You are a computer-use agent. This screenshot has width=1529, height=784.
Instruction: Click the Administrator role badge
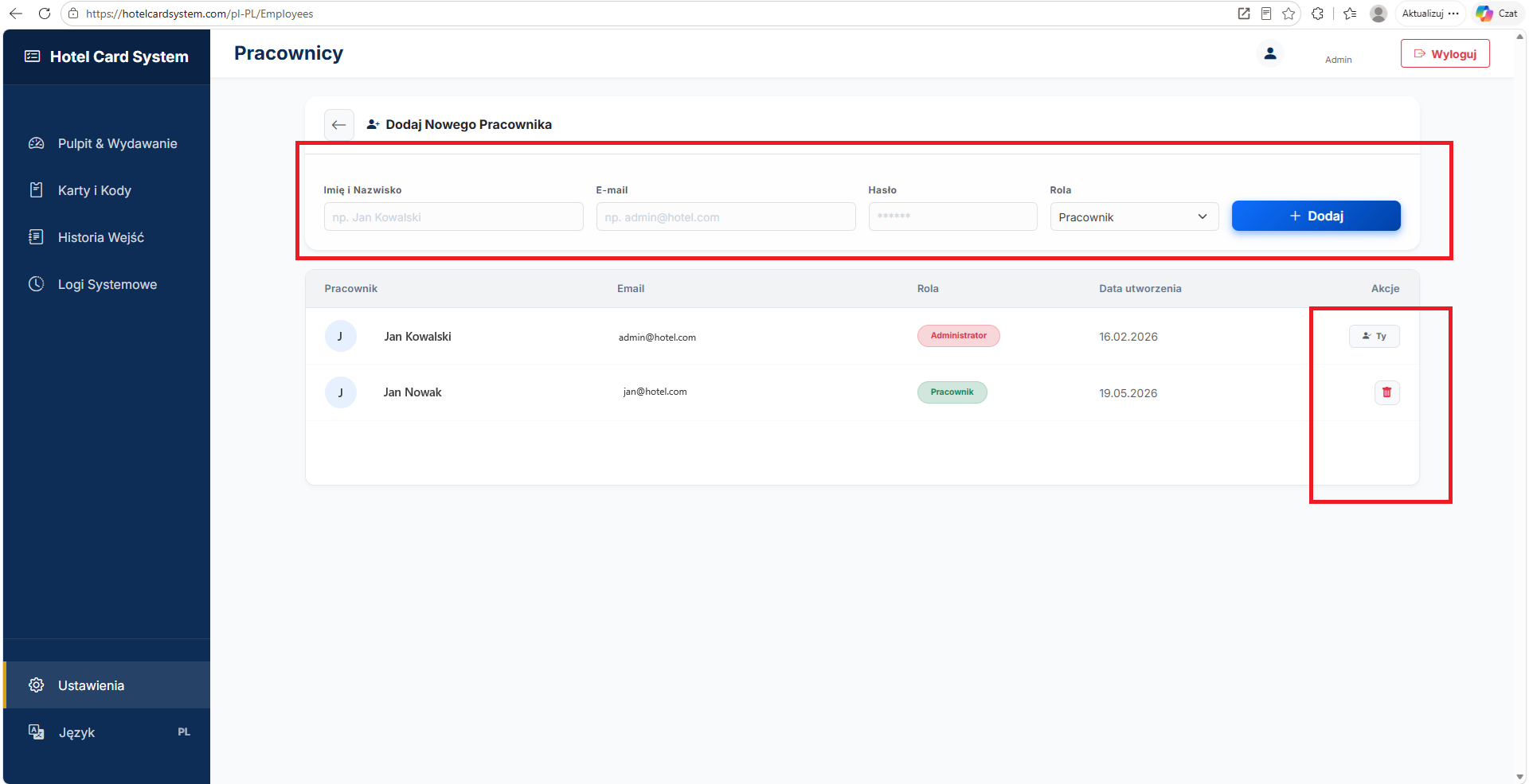point(958,336)
